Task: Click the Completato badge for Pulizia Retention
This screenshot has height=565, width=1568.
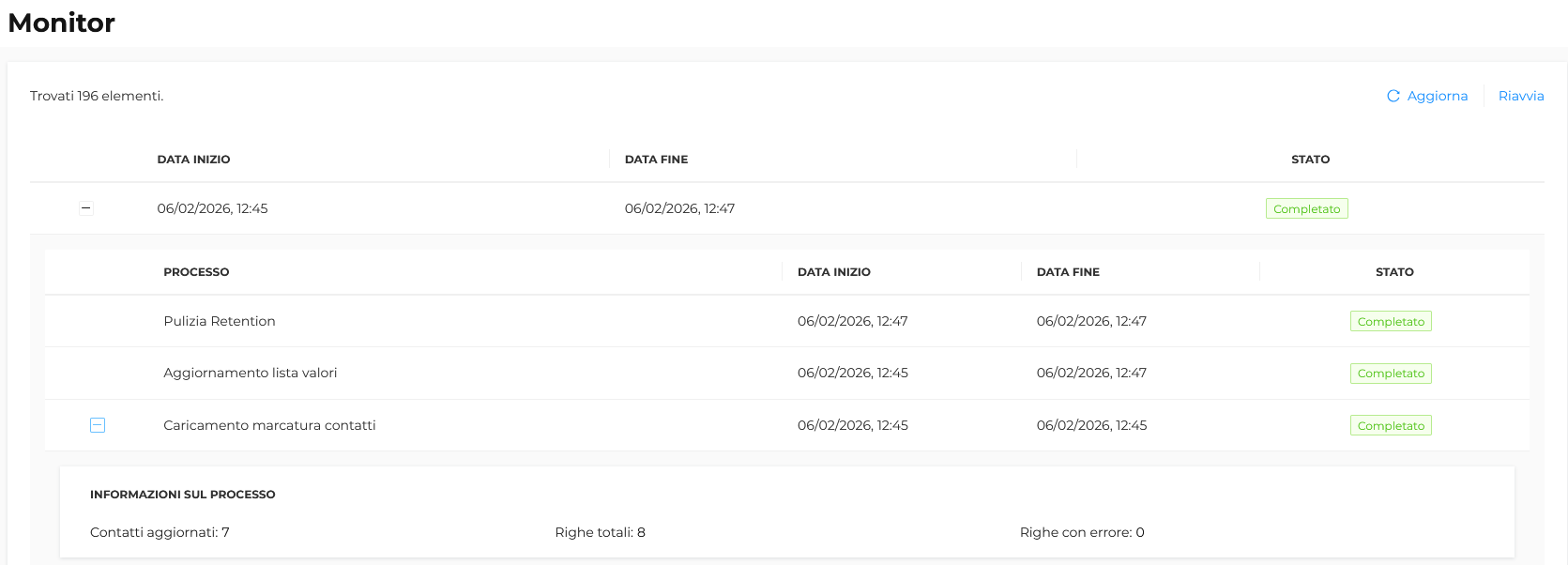Action: pos(1391,322)
